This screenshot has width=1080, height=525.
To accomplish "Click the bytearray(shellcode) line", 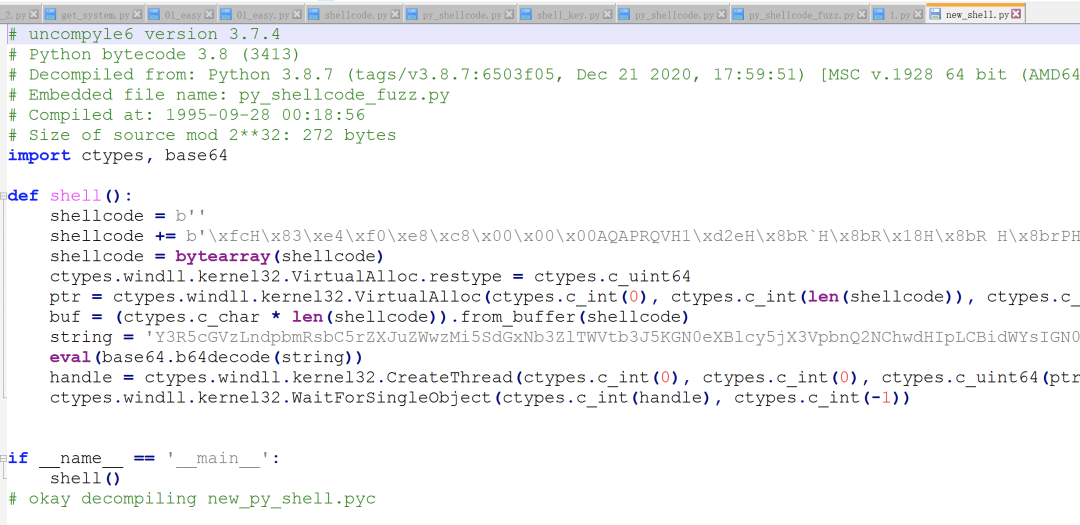I will tap(217, 256).
